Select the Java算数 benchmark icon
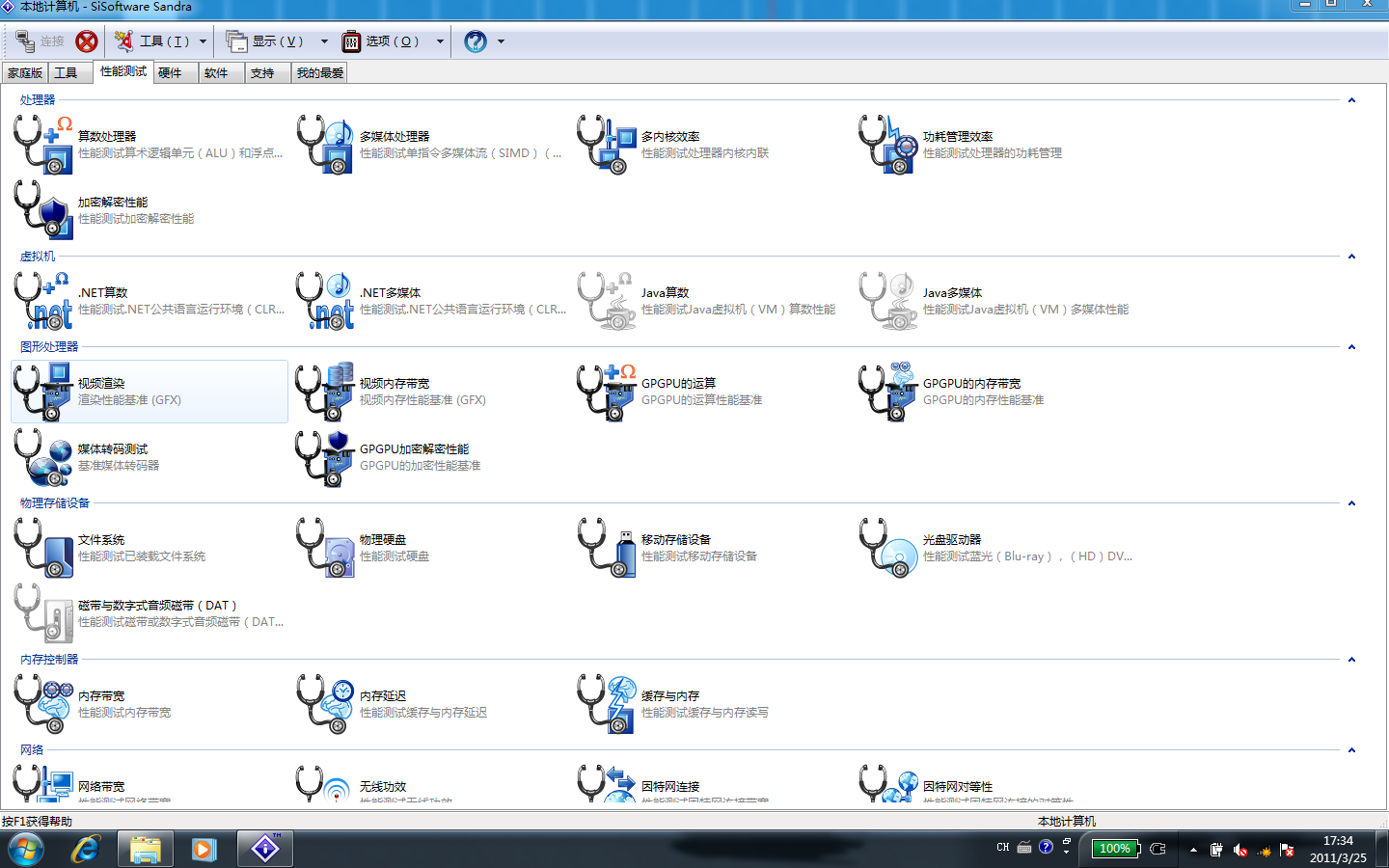1389x868 pixels. coord(608,301)
